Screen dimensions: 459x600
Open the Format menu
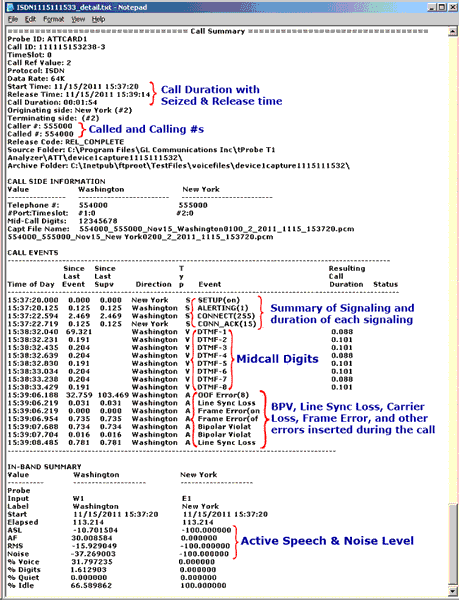click(x=54, y=19)
